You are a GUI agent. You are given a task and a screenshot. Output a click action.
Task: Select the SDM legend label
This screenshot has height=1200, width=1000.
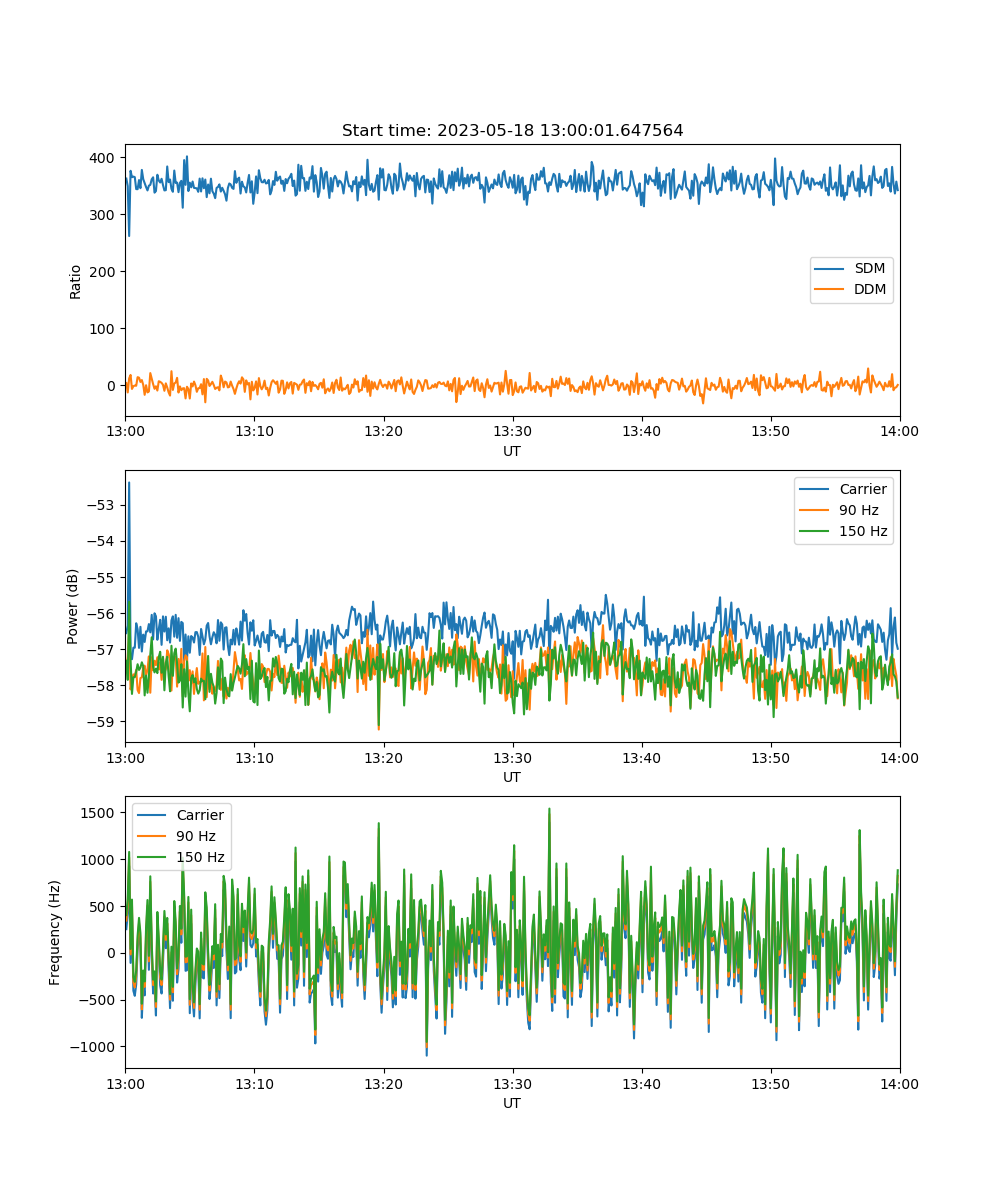869,269
